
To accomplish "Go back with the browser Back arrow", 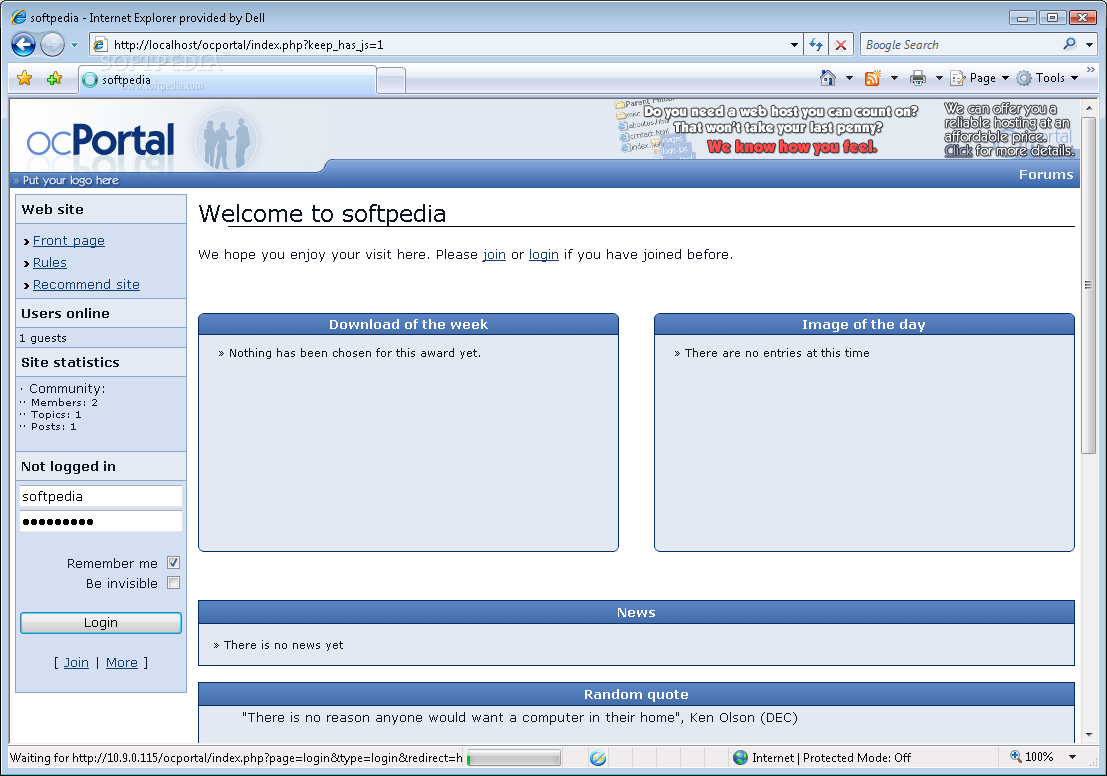I will coord(23,44).
